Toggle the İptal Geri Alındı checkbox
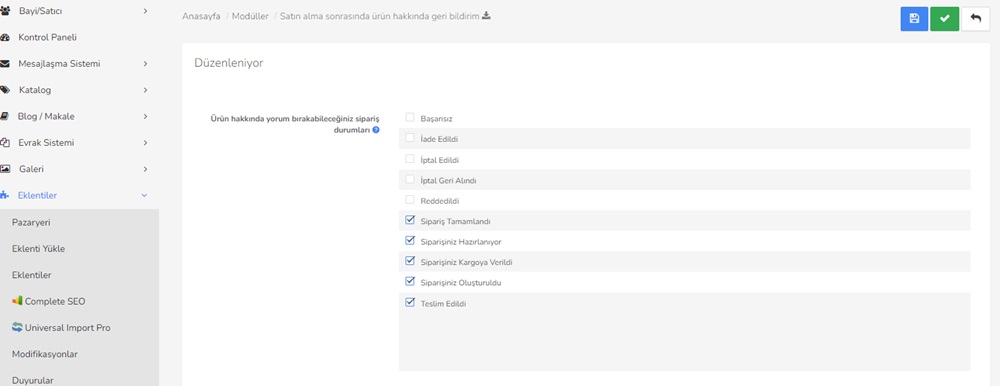 click(x=409, y=179)
